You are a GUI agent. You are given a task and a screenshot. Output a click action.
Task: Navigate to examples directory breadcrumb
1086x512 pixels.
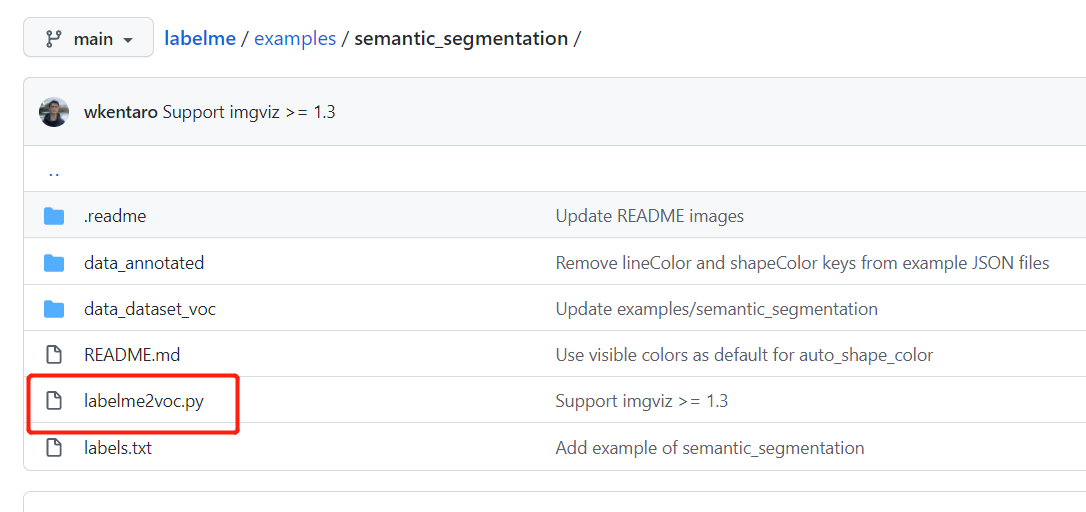point(295,39)
